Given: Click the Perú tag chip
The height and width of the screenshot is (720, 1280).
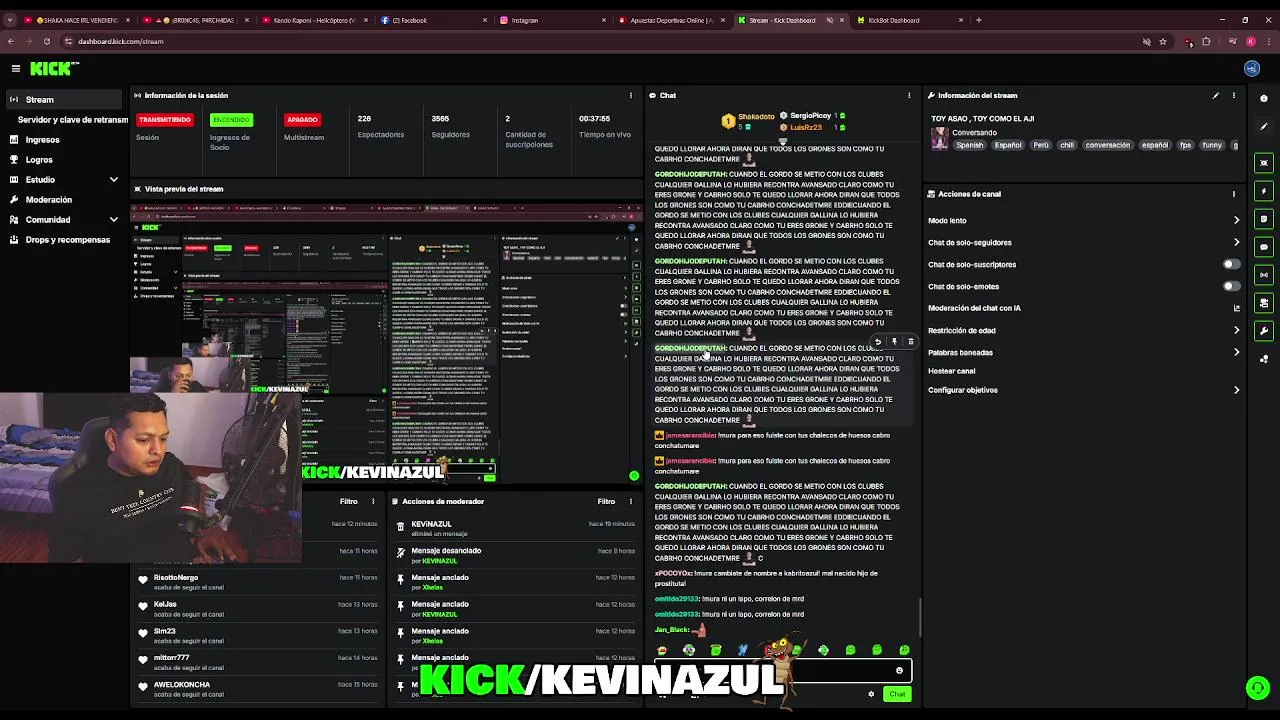Looking at the screenshot, I should 1041,145.
